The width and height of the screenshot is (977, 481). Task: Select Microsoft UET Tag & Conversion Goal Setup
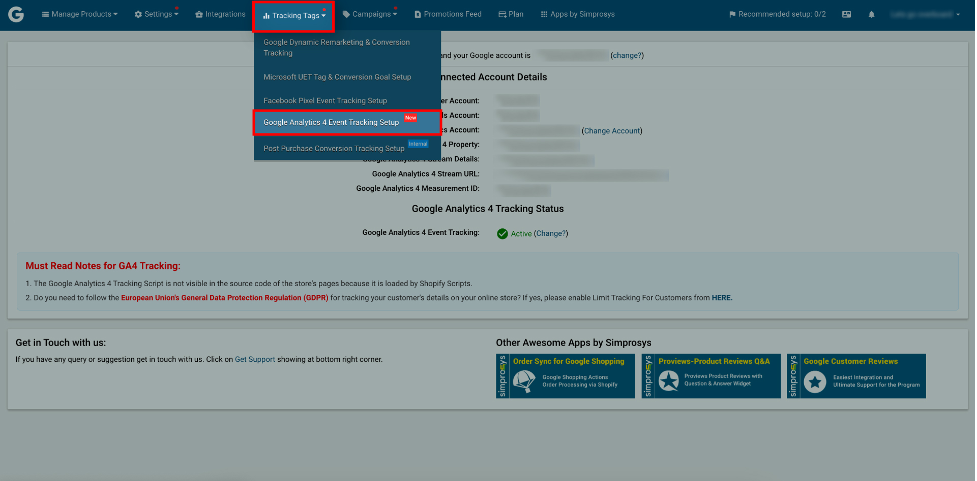347,77
